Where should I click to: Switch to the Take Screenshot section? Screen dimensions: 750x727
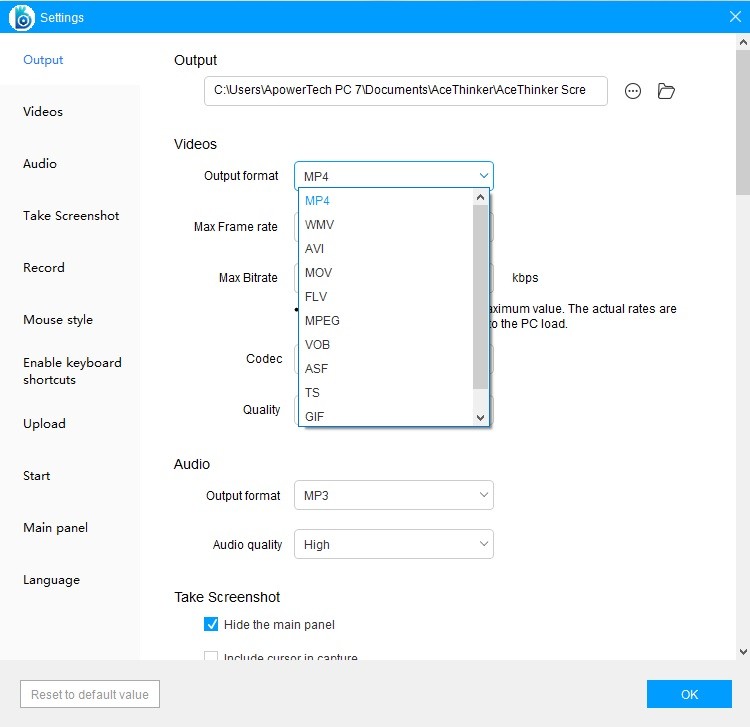coord(71,216)
